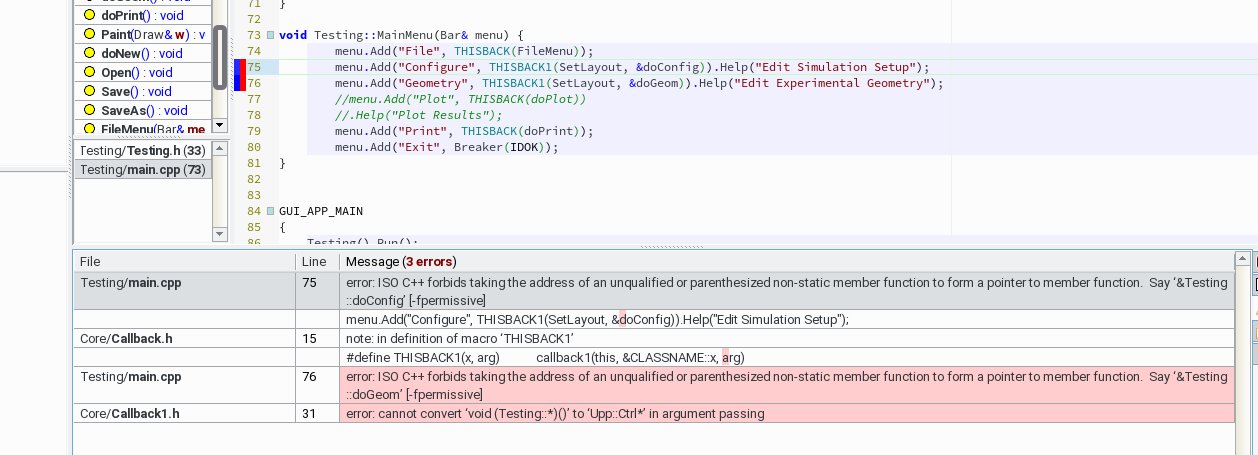Switch to the Testing/Testing.h file entry

coord(142,150)
